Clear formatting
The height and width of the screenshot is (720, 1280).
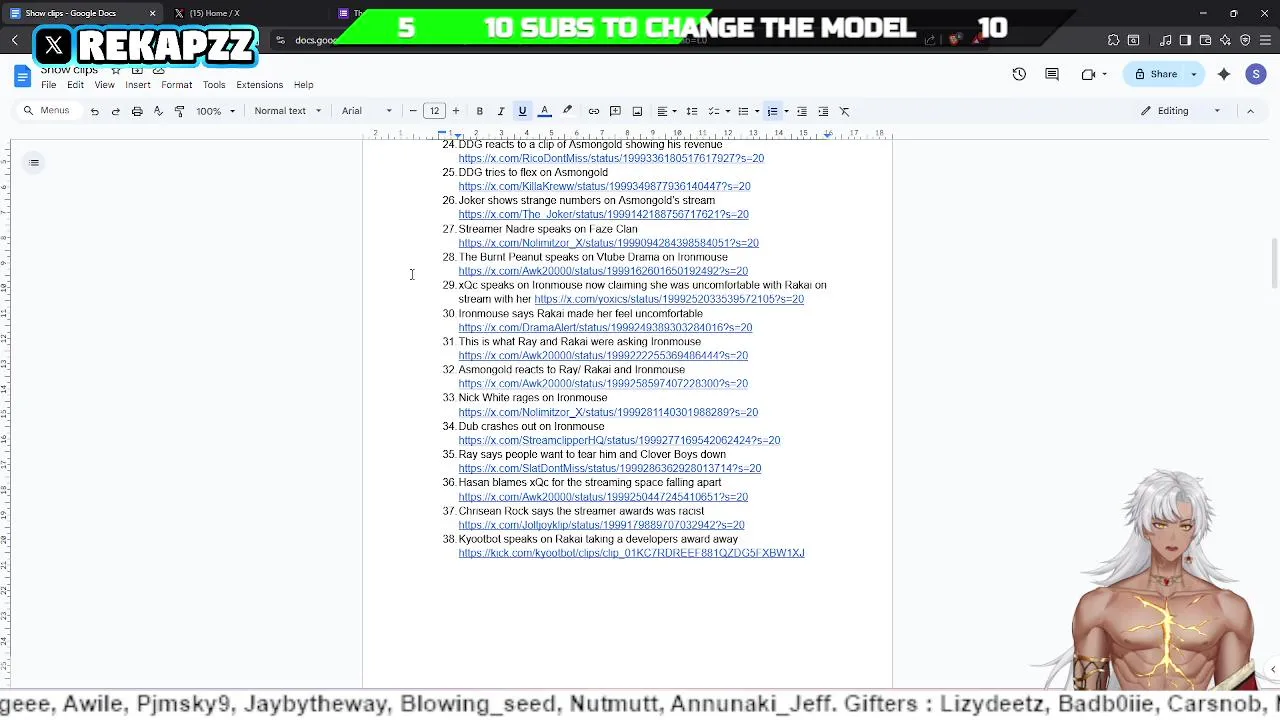pos(844,111)
